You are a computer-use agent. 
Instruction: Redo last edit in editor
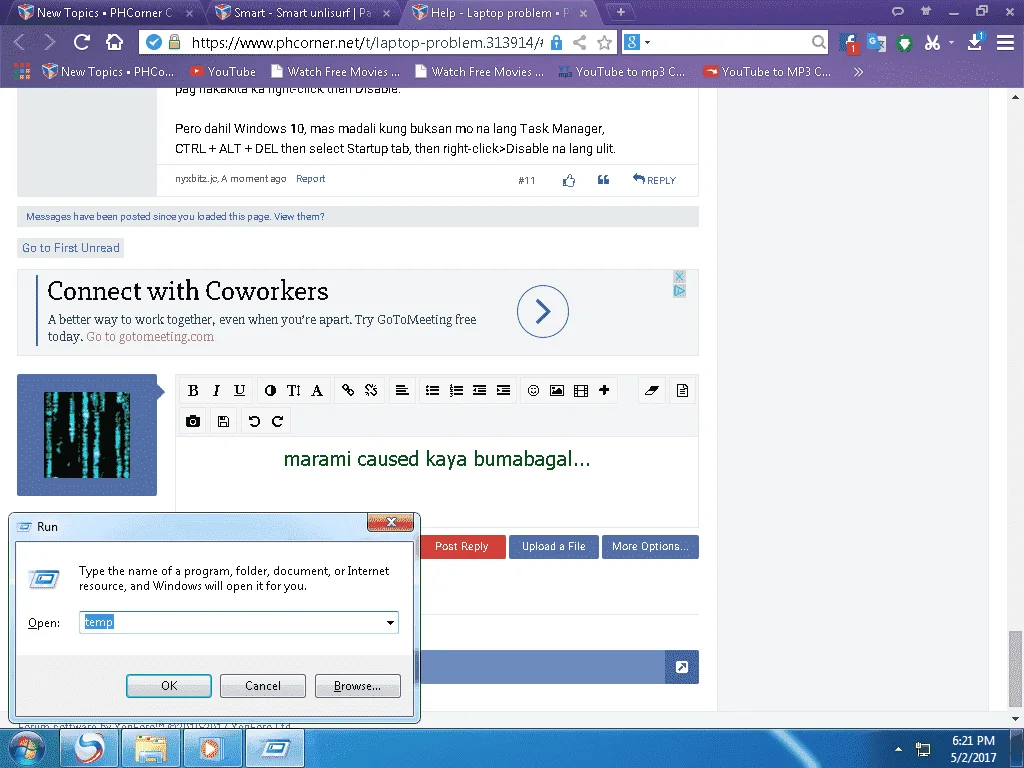click(x=278, y=421)
